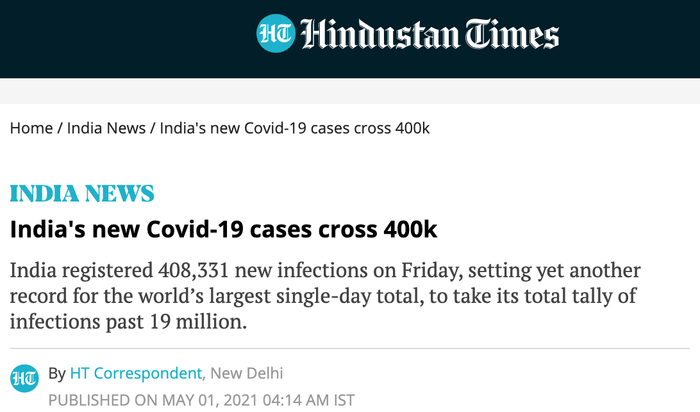Click the divider line below the summary
Image resolution: width=700 pixels, height=412 pixels.
coord(350,349)
